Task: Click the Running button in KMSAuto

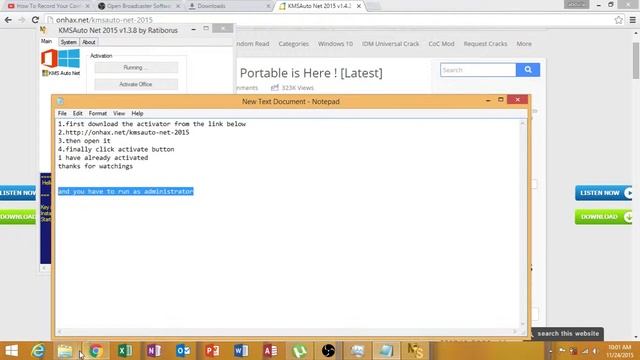Action: pyautogui.click(x=136, y=67)
